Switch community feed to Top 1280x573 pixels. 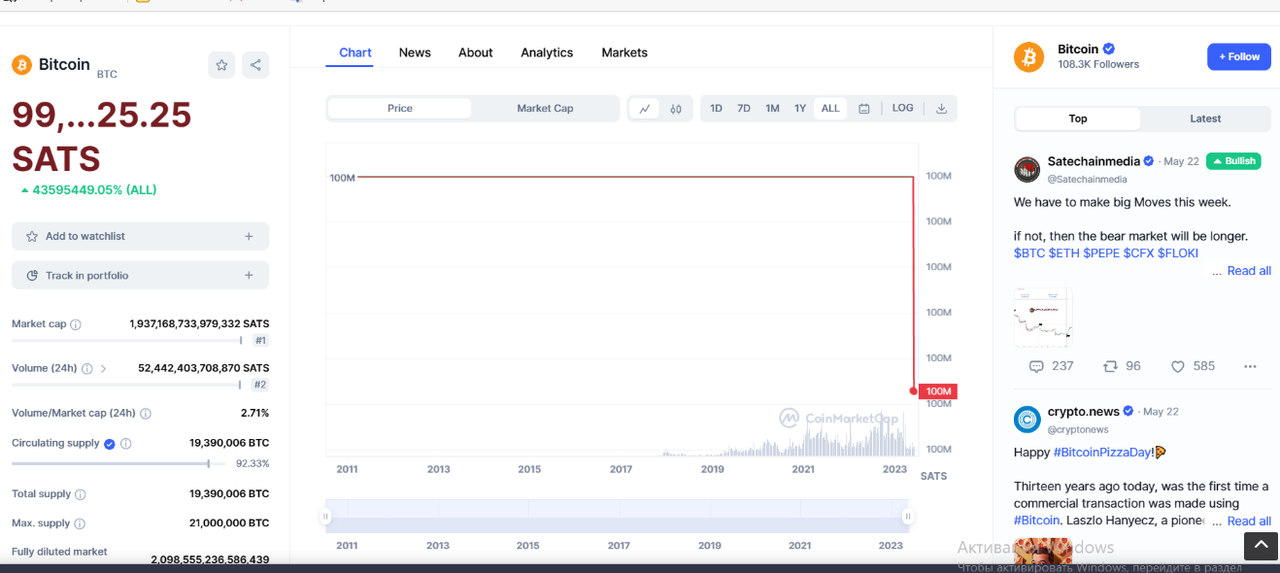pyautogui.click(x=1078, y=119)
